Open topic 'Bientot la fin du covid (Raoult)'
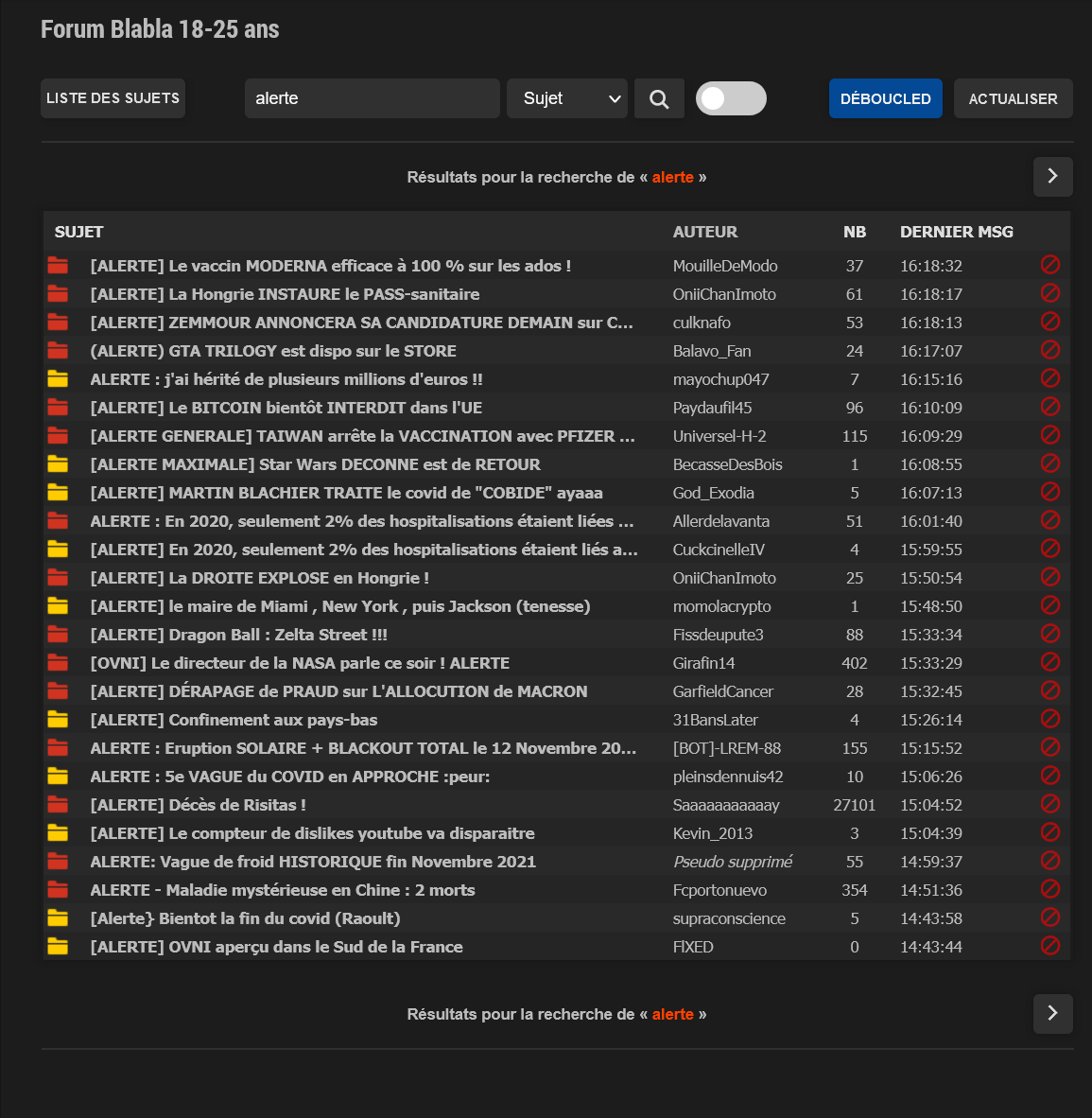Screen dimensions: 1092x1118 coord(245,919)
